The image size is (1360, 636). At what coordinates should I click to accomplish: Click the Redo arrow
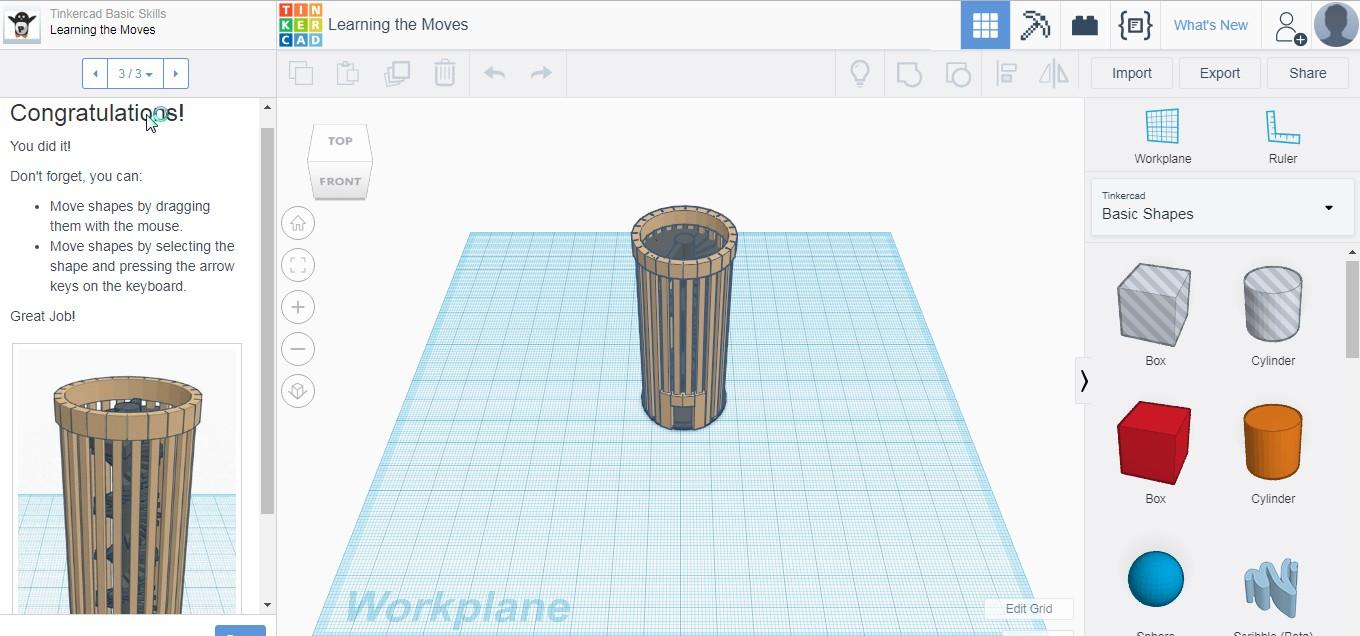[x=541, y=73]
